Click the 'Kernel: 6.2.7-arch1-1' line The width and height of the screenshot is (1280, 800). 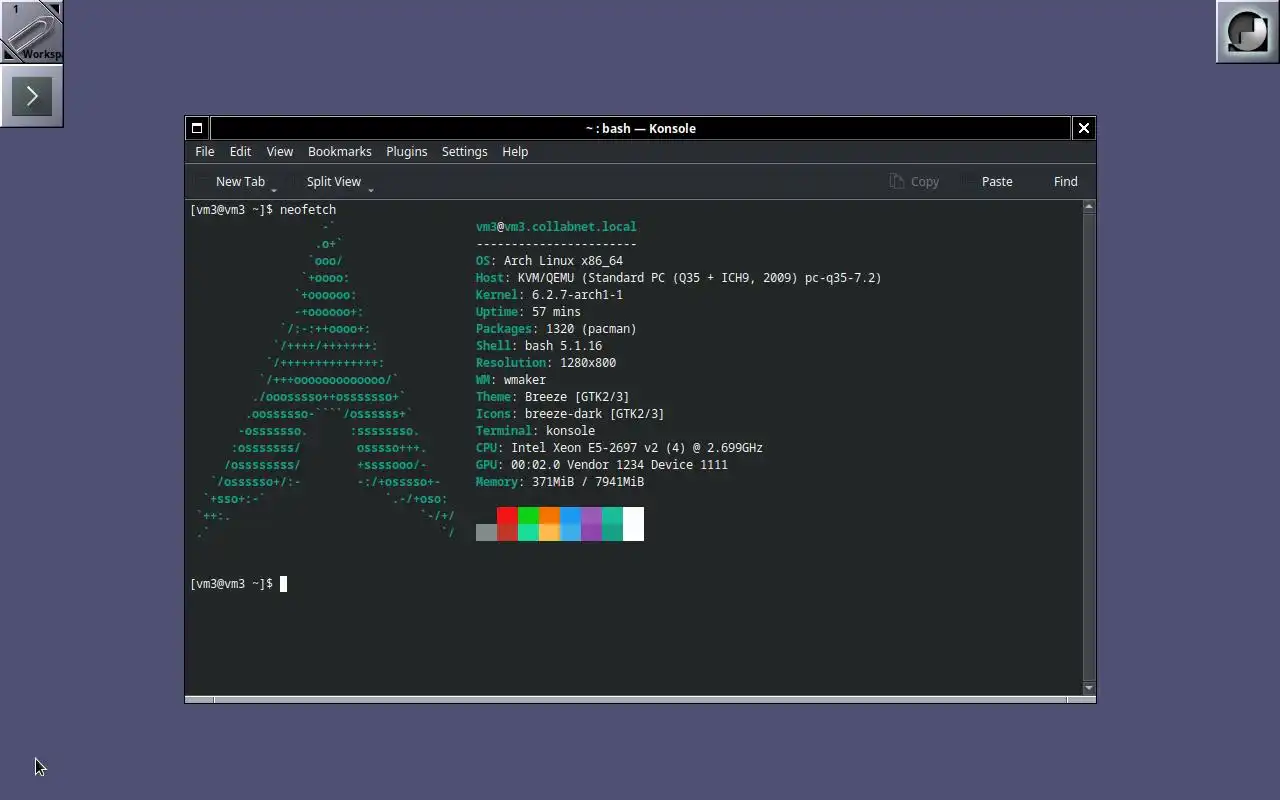(x=549, y=295)
